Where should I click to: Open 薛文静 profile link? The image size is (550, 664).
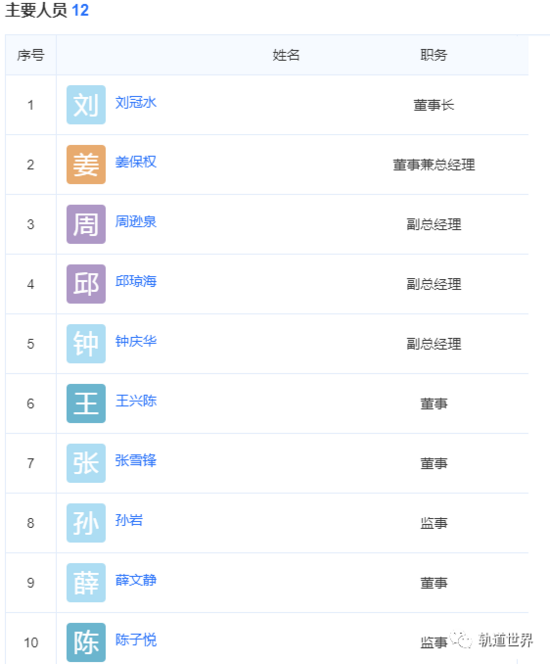tap(136, 580)
